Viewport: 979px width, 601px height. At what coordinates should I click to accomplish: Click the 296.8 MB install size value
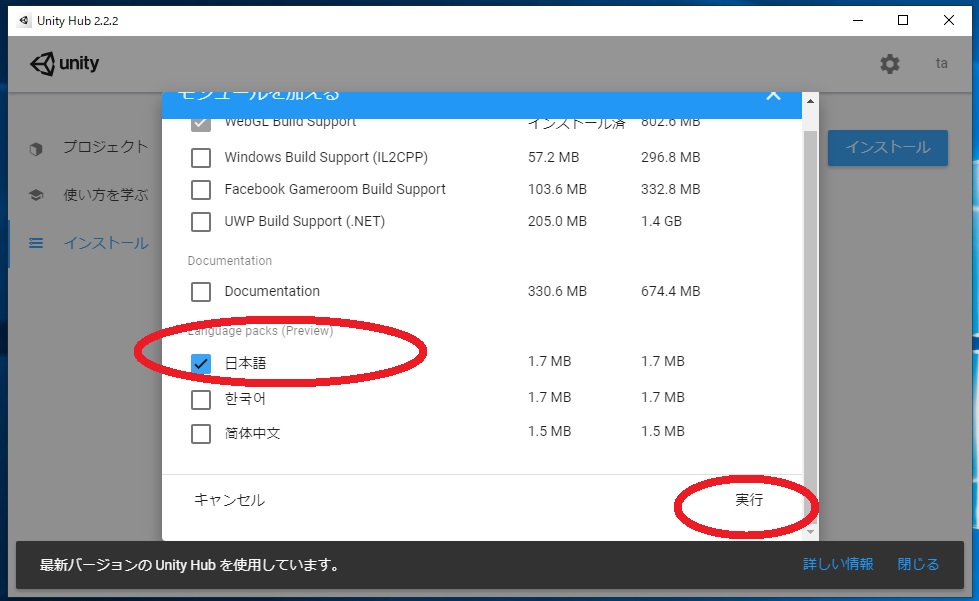671,157
